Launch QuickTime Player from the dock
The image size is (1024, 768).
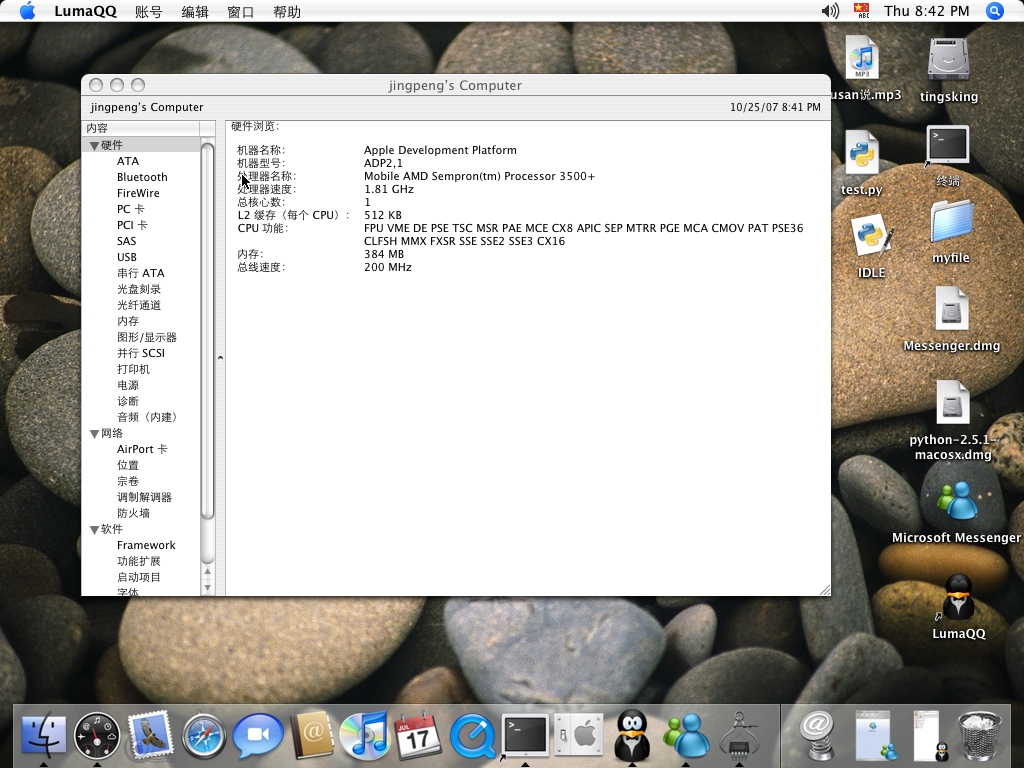[472, 736]
